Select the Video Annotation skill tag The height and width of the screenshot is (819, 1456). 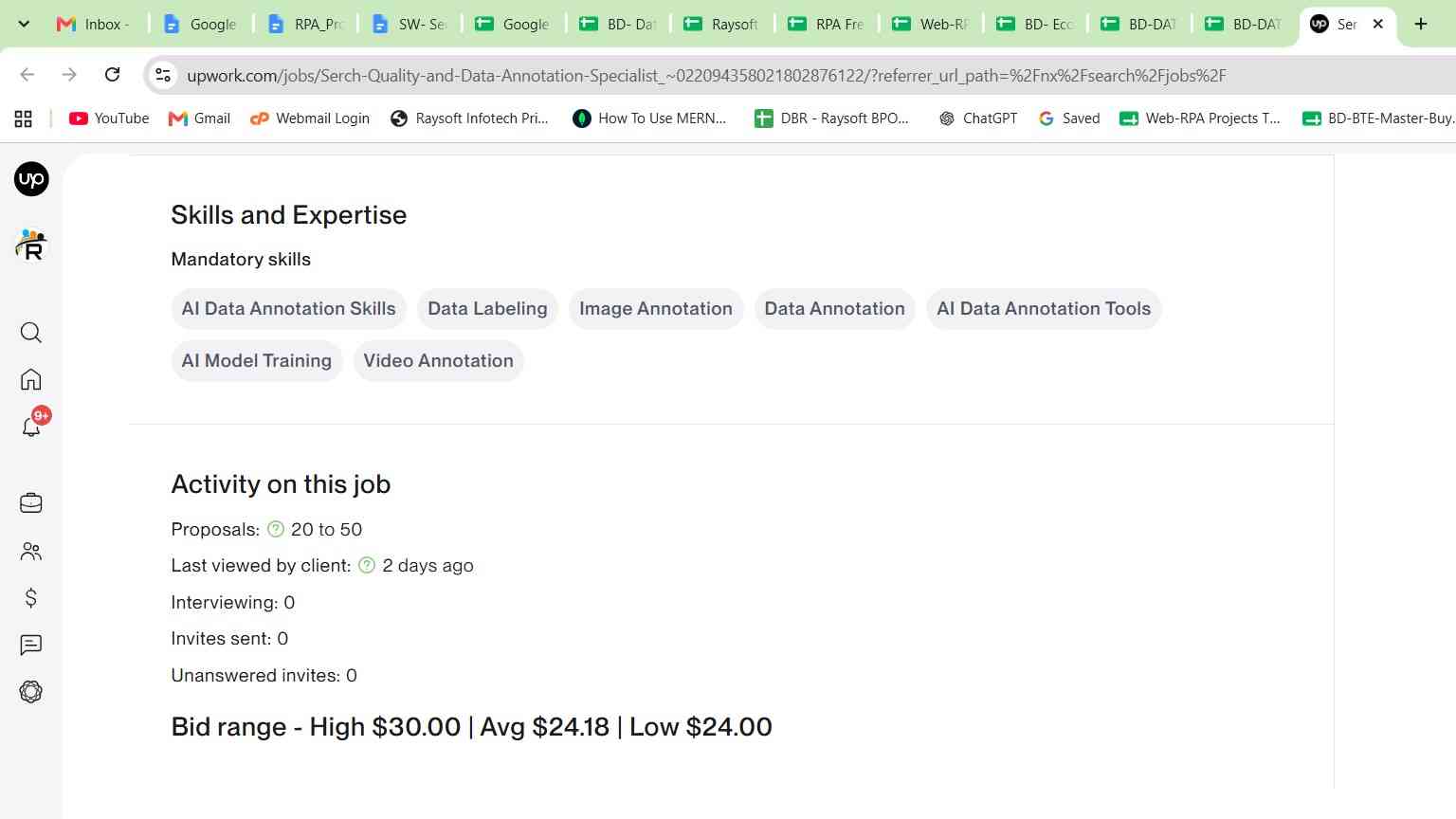(x=439, y=361)
